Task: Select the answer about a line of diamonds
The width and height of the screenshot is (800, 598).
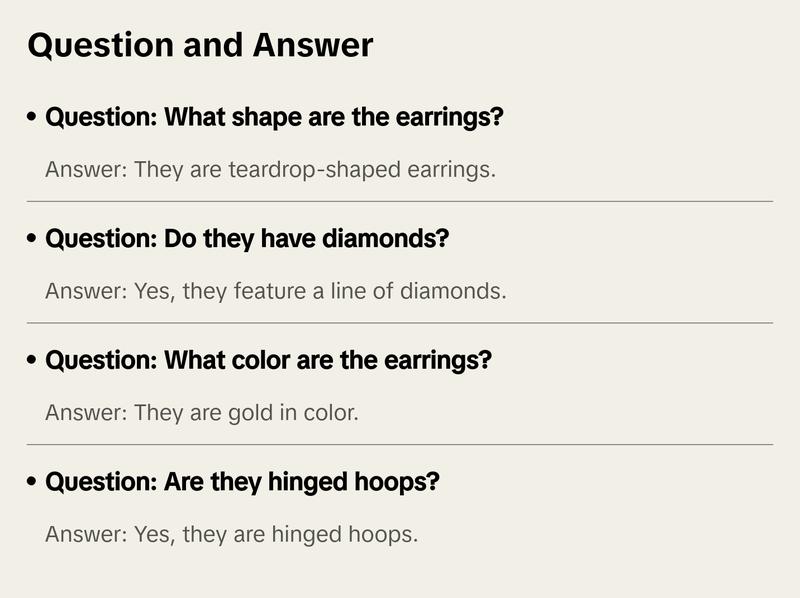Action: tap(276, 291)
